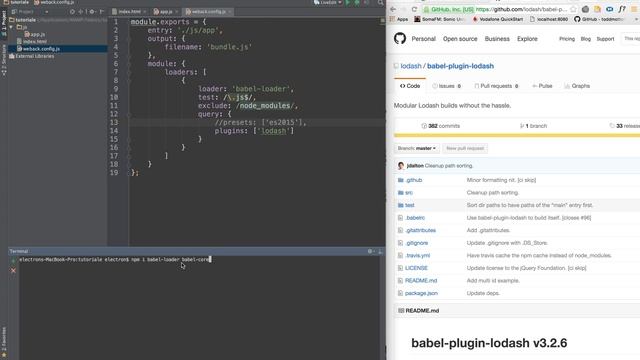This screenshot has height=360, width=640.
Task: Switch to index.html editor tab
Action: pos(129,12)
